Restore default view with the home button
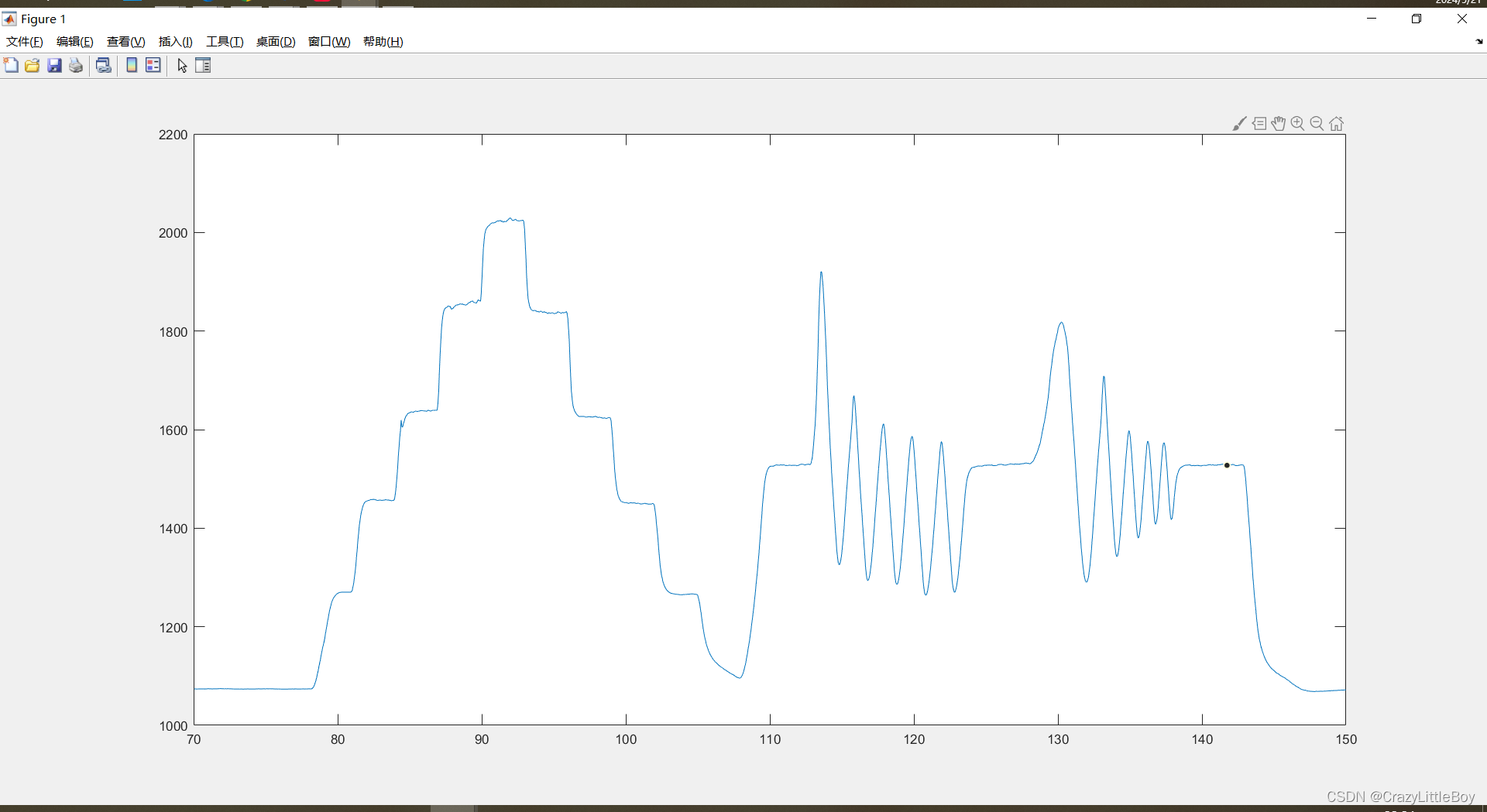 [x=1336, y=123]
